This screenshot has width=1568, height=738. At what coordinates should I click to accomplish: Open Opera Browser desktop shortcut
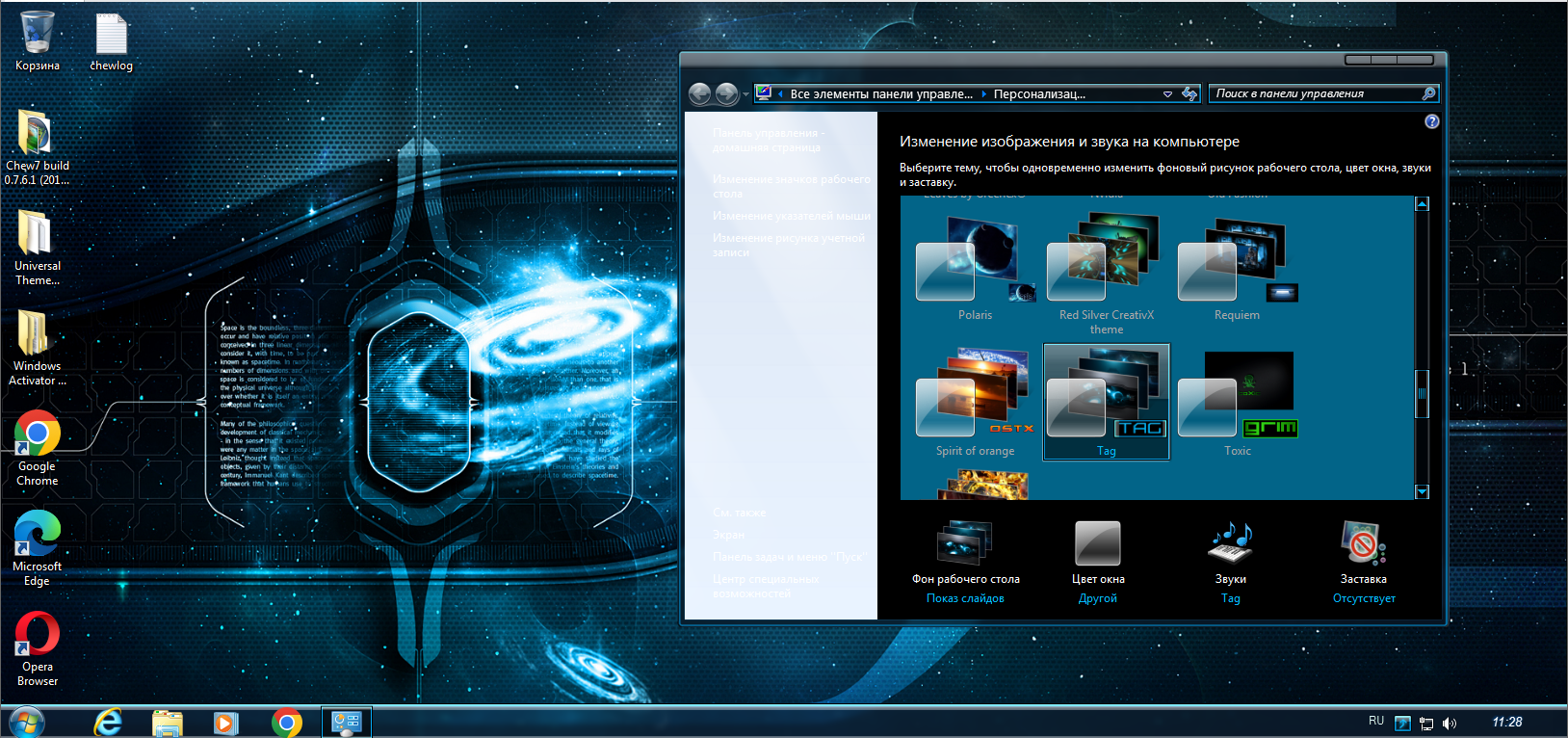tap(38, 646)
